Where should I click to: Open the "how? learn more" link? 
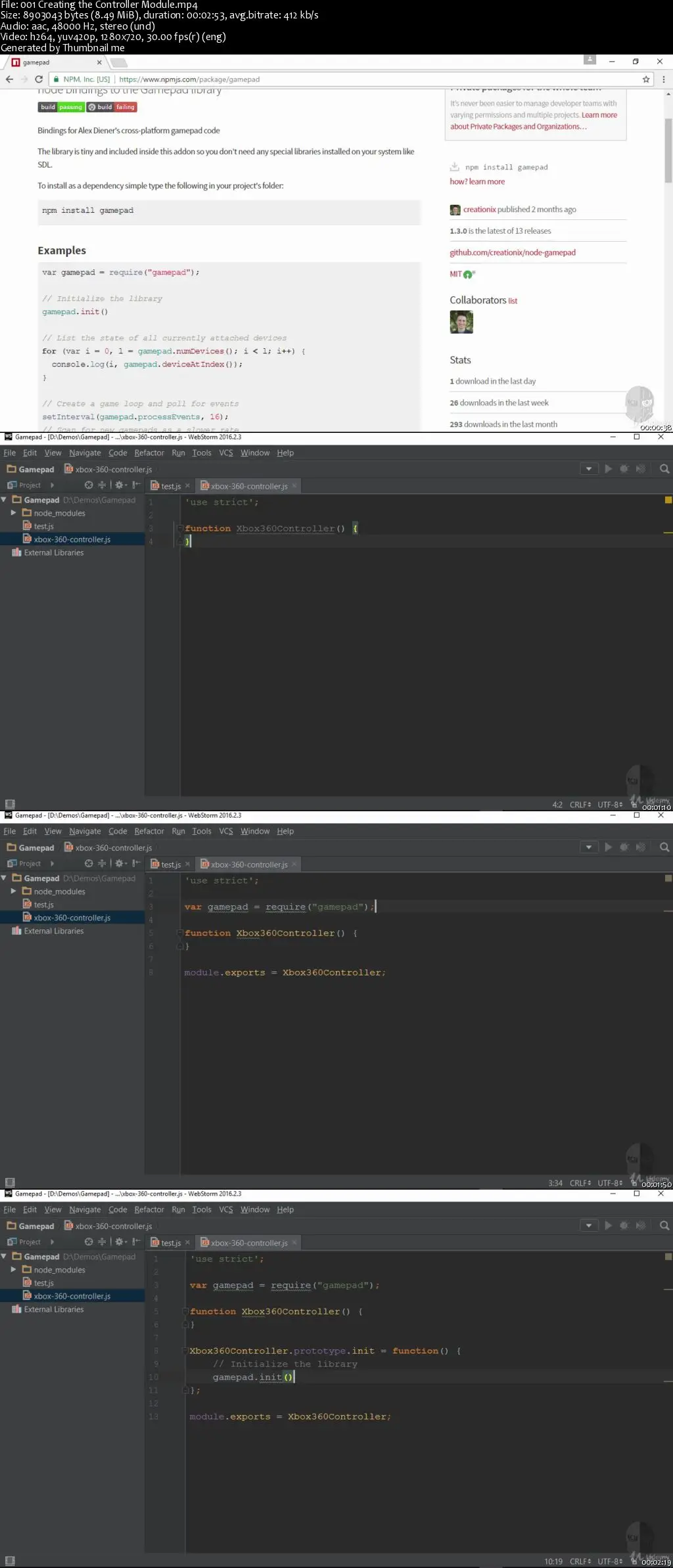click(477, 181)
